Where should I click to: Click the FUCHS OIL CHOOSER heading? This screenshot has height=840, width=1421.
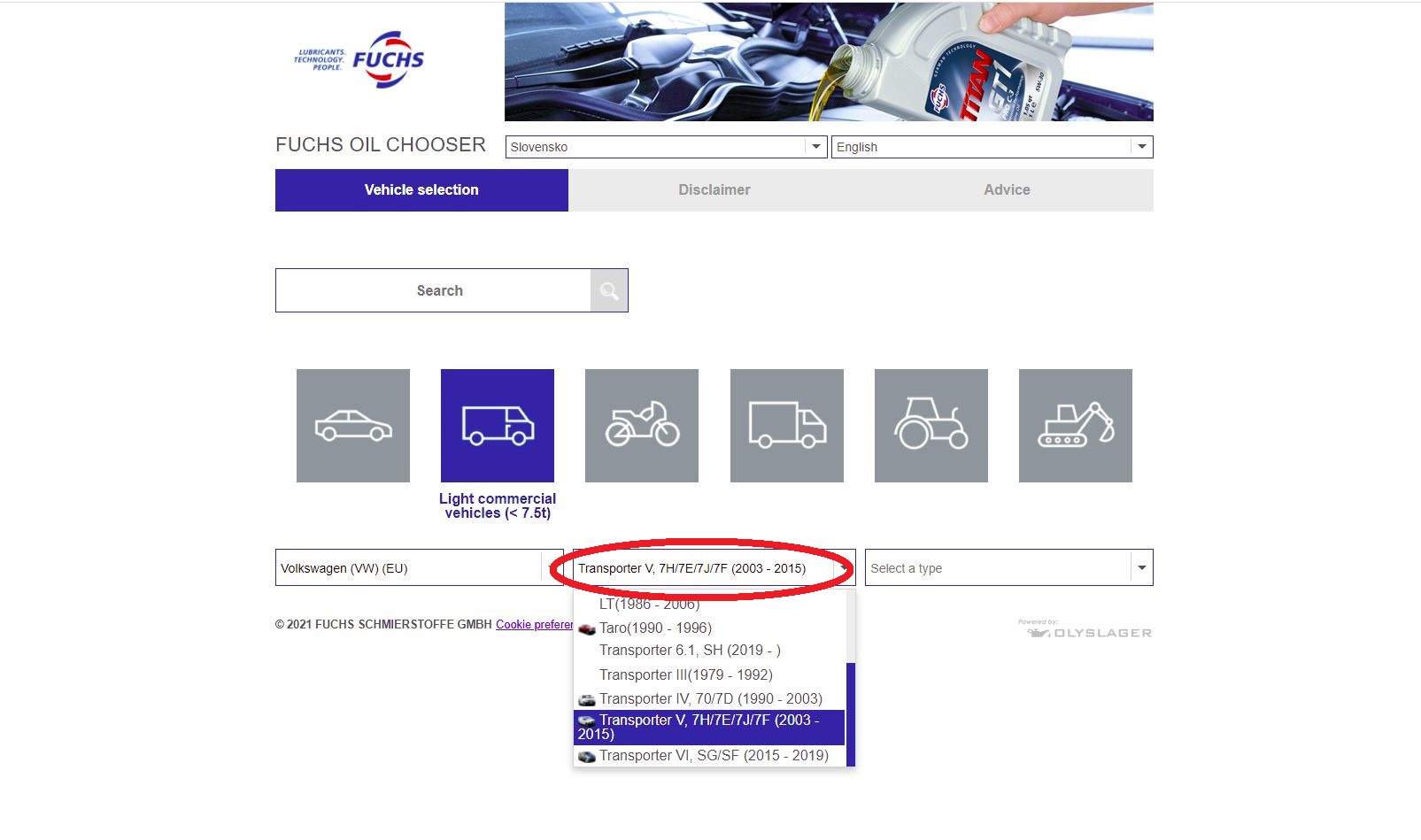point(381,145)
